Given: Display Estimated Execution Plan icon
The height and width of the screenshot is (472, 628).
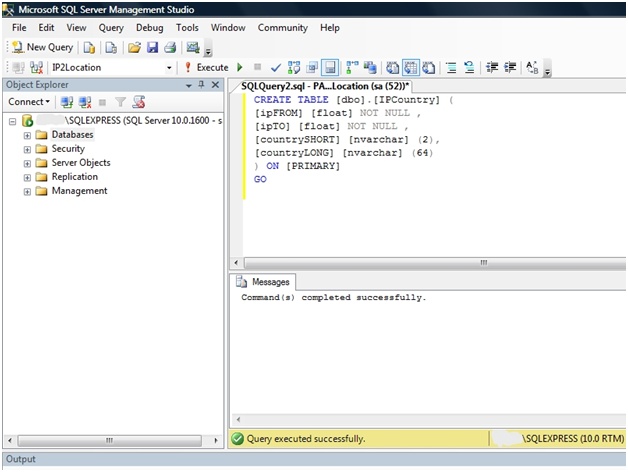Looking at the screenshot, I should [294, 67].
